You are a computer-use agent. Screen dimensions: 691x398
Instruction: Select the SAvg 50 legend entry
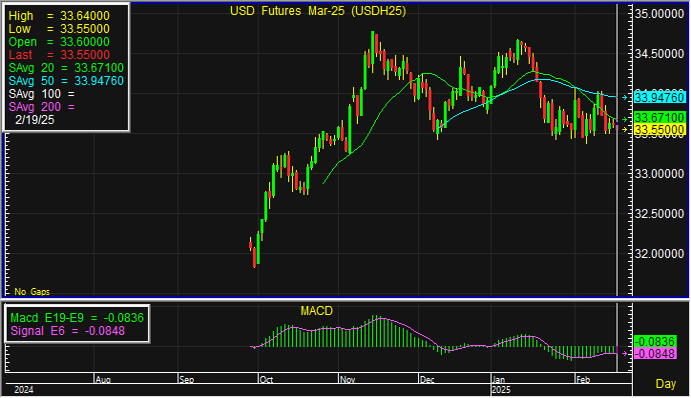[66, 81]
